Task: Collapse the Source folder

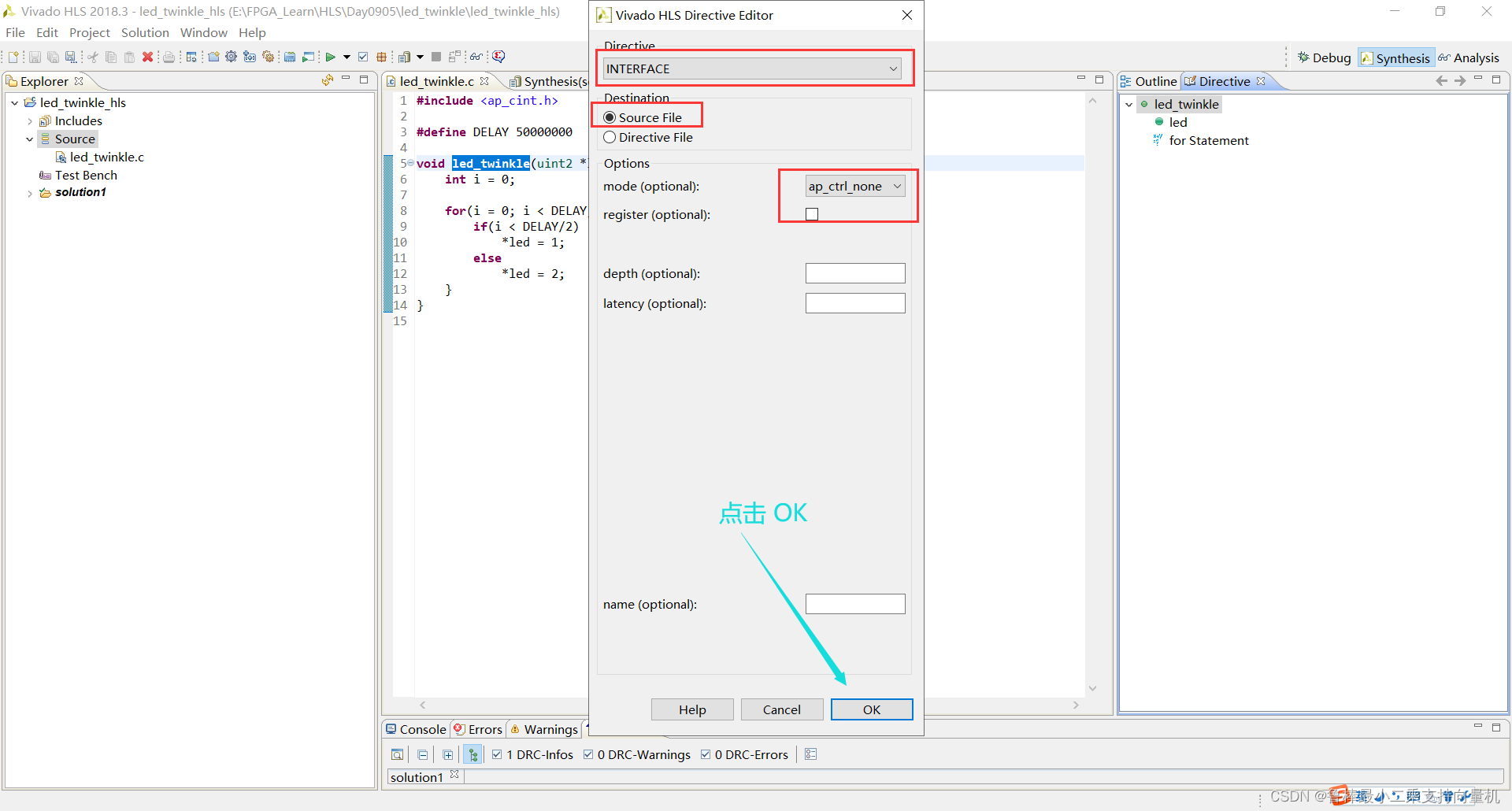Action: (30, 139)
